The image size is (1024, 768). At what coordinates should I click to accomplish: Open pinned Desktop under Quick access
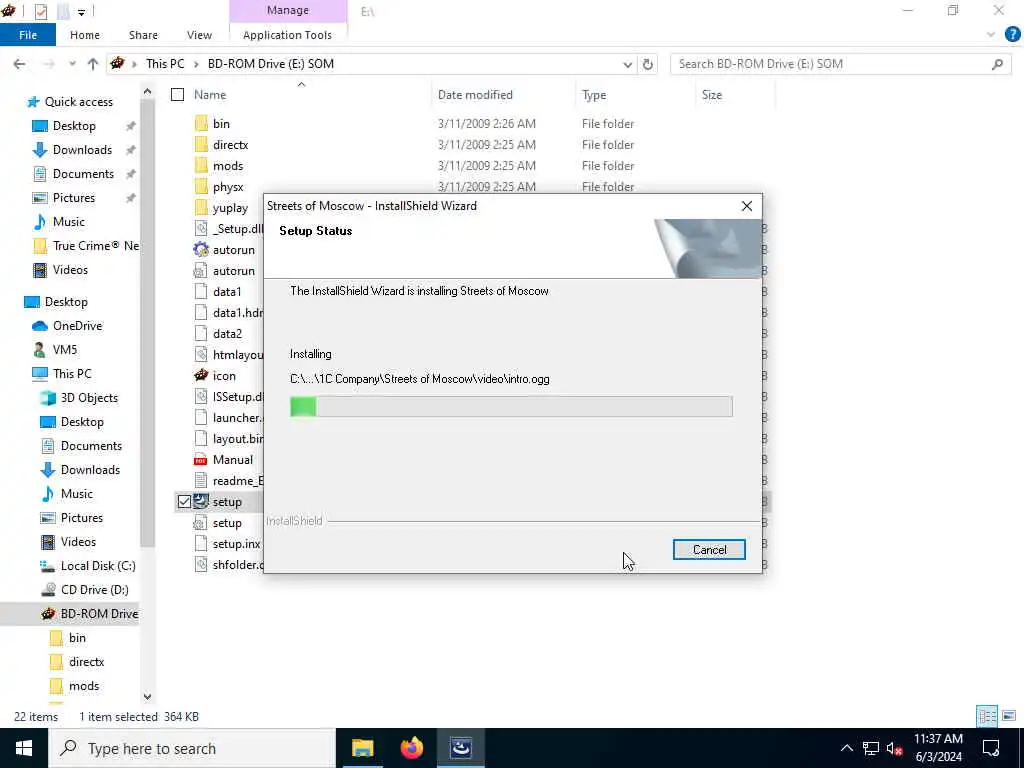[74, 126]
